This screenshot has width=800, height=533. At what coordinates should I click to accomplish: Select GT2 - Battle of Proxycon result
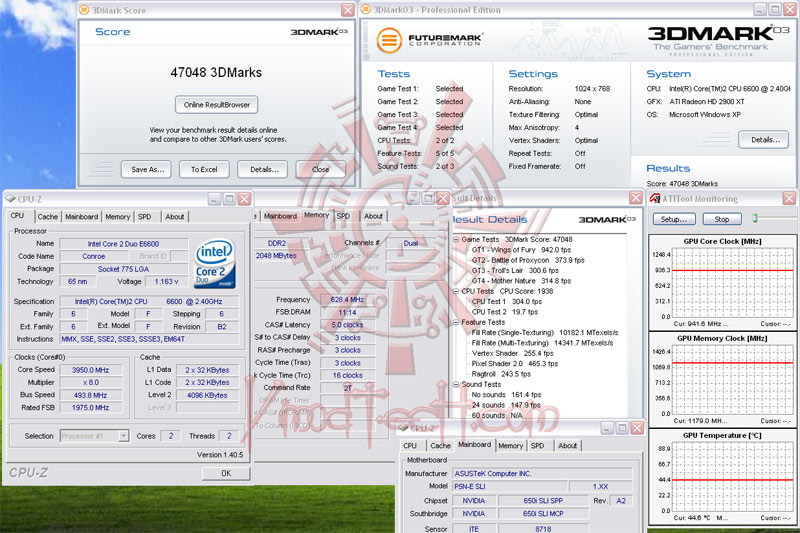tap(528, 260)
